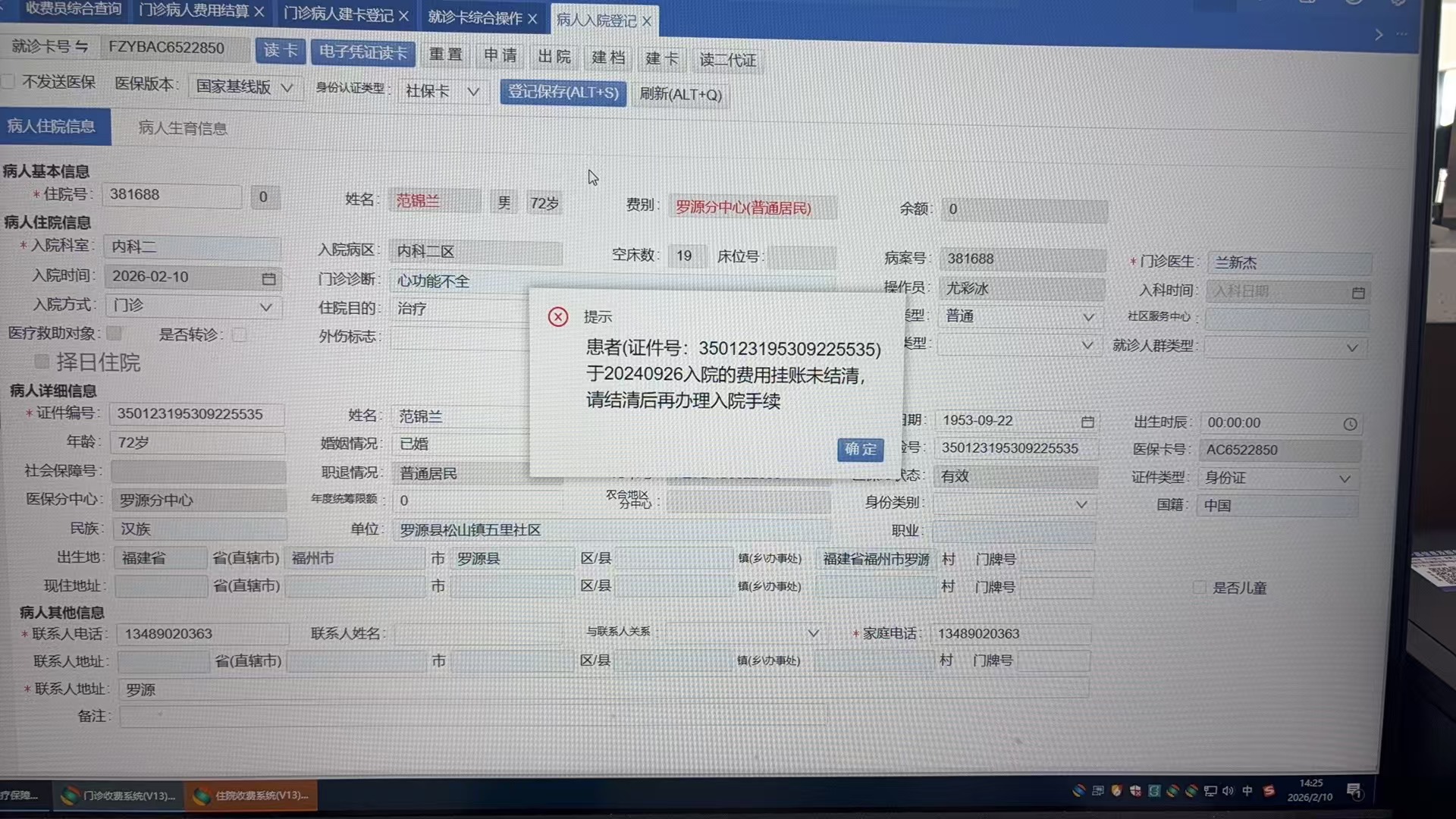This screenshot has height=819, width=1456.
Task: Open the 入科时间 calendar icon
Action: click(x=1358, y=292)
